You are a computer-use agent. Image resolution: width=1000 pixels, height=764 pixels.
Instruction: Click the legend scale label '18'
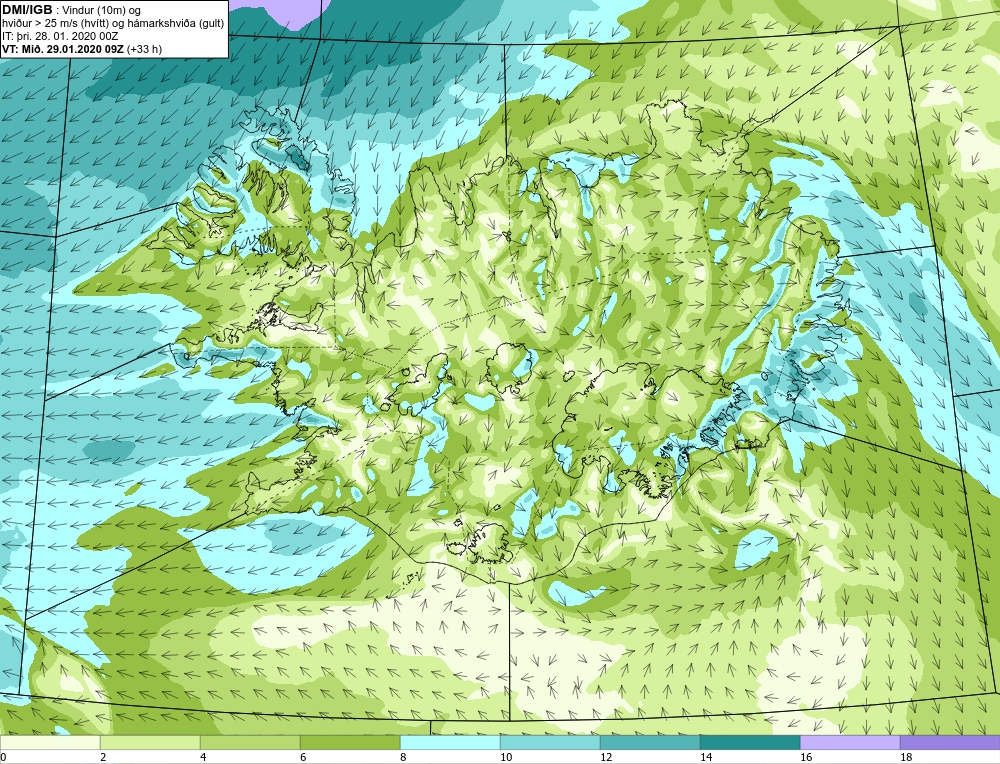click(x=906, y=757)
